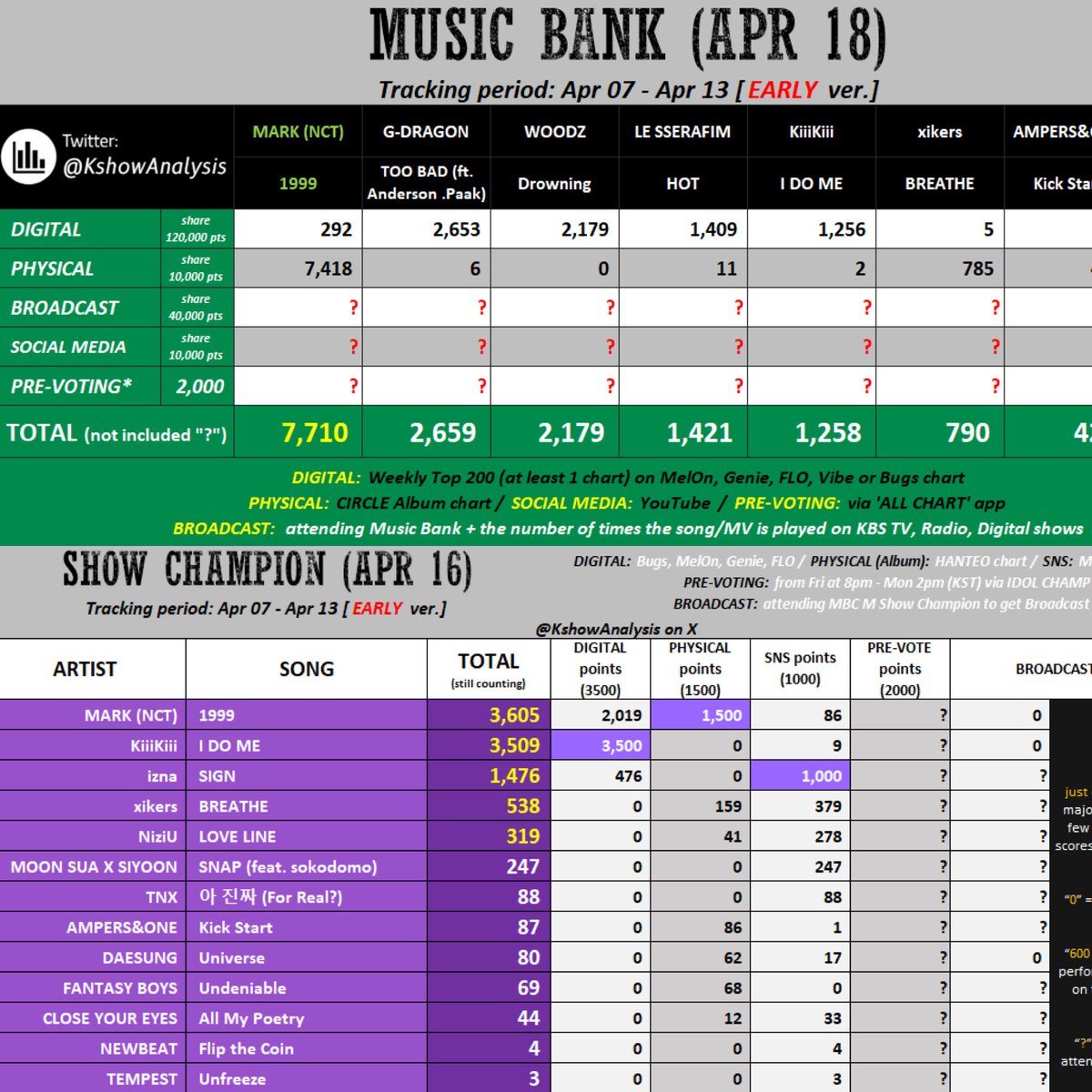Select the LE SSERAFIM column header
Viewport: 1092px width, 1092px height.
pos(682,132)
